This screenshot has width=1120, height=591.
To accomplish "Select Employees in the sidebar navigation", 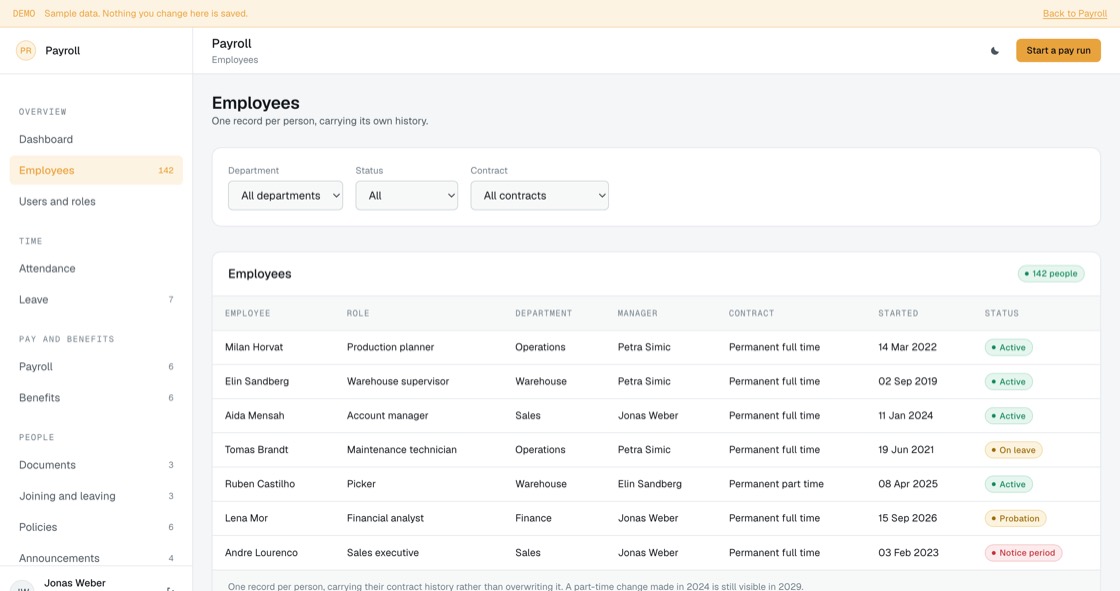I will 96,170.
